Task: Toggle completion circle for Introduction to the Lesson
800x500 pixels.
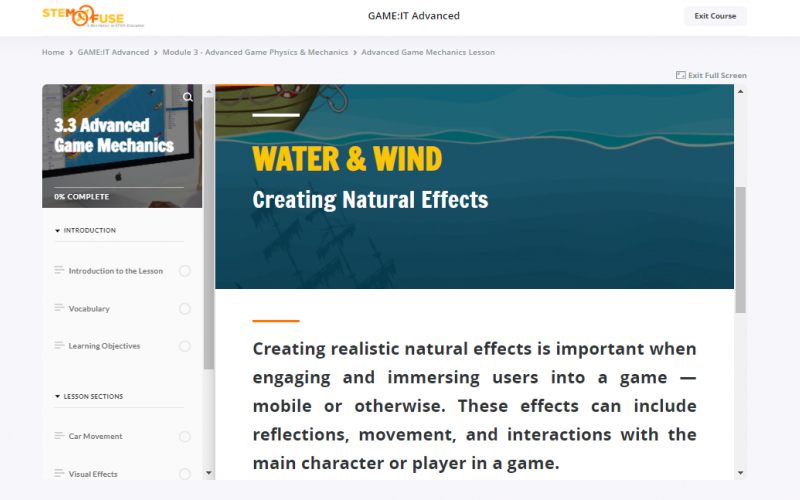Action: [185, 271]
